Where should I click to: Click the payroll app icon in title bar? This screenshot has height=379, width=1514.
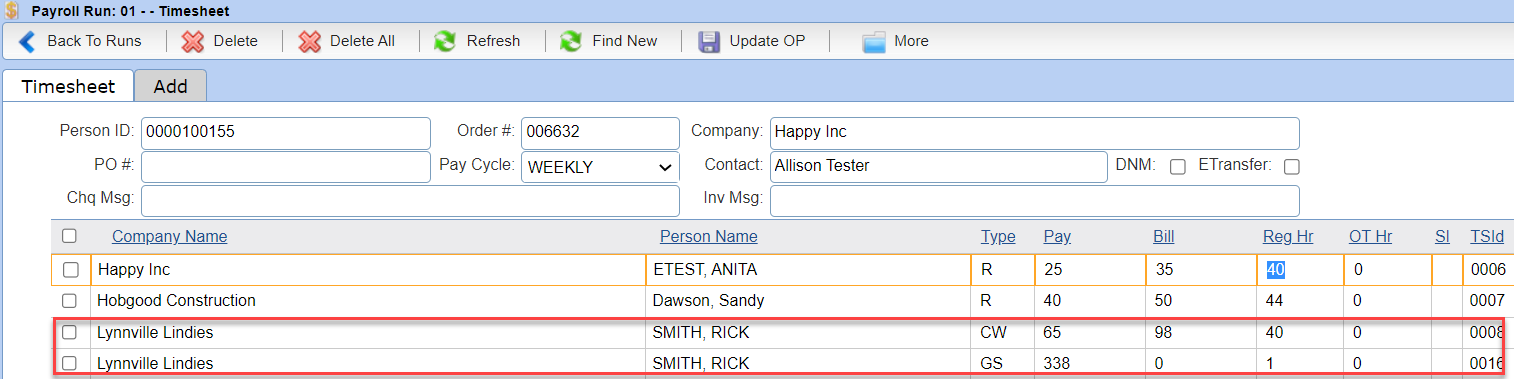point(10,10)
